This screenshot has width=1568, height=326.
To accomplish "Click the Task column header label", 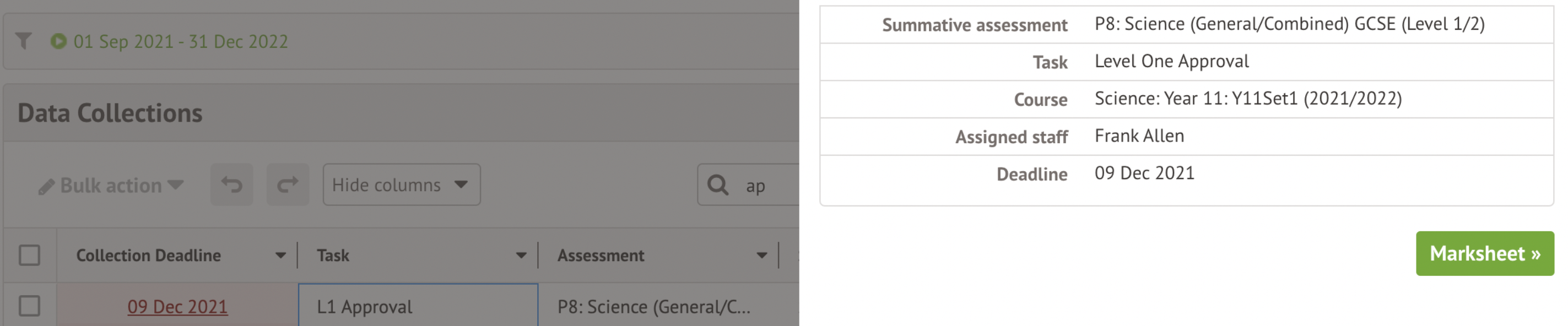I will [x=333, y=256].
